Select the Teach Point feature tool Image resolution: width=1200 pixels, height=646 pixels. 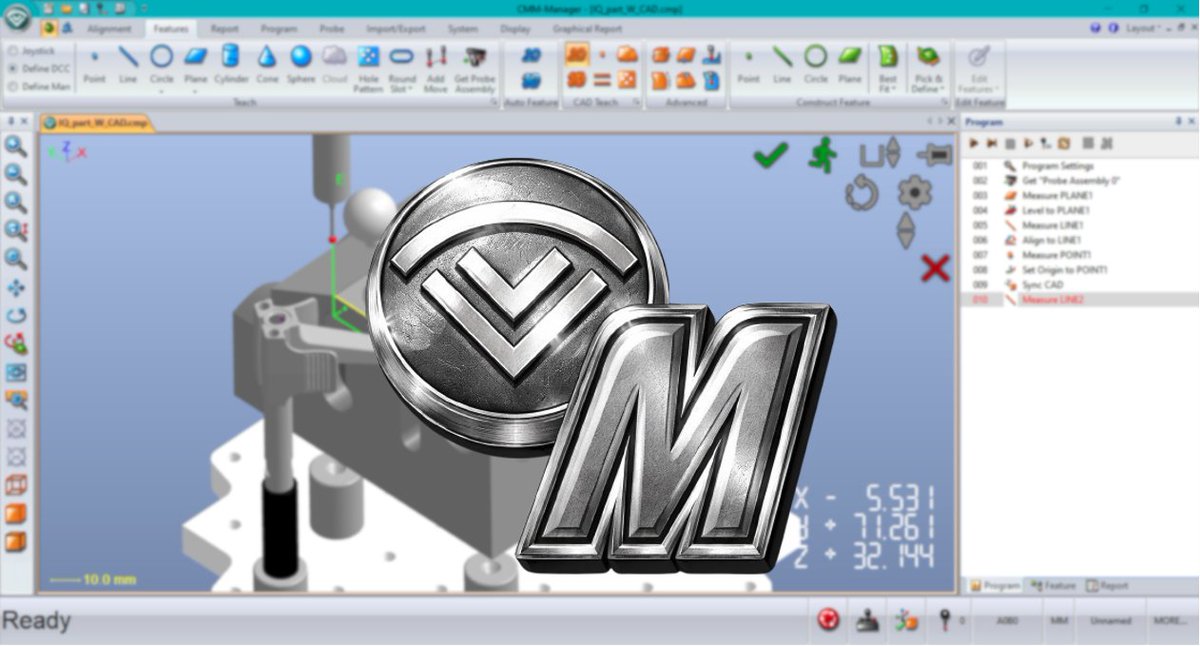coord(95,64)
